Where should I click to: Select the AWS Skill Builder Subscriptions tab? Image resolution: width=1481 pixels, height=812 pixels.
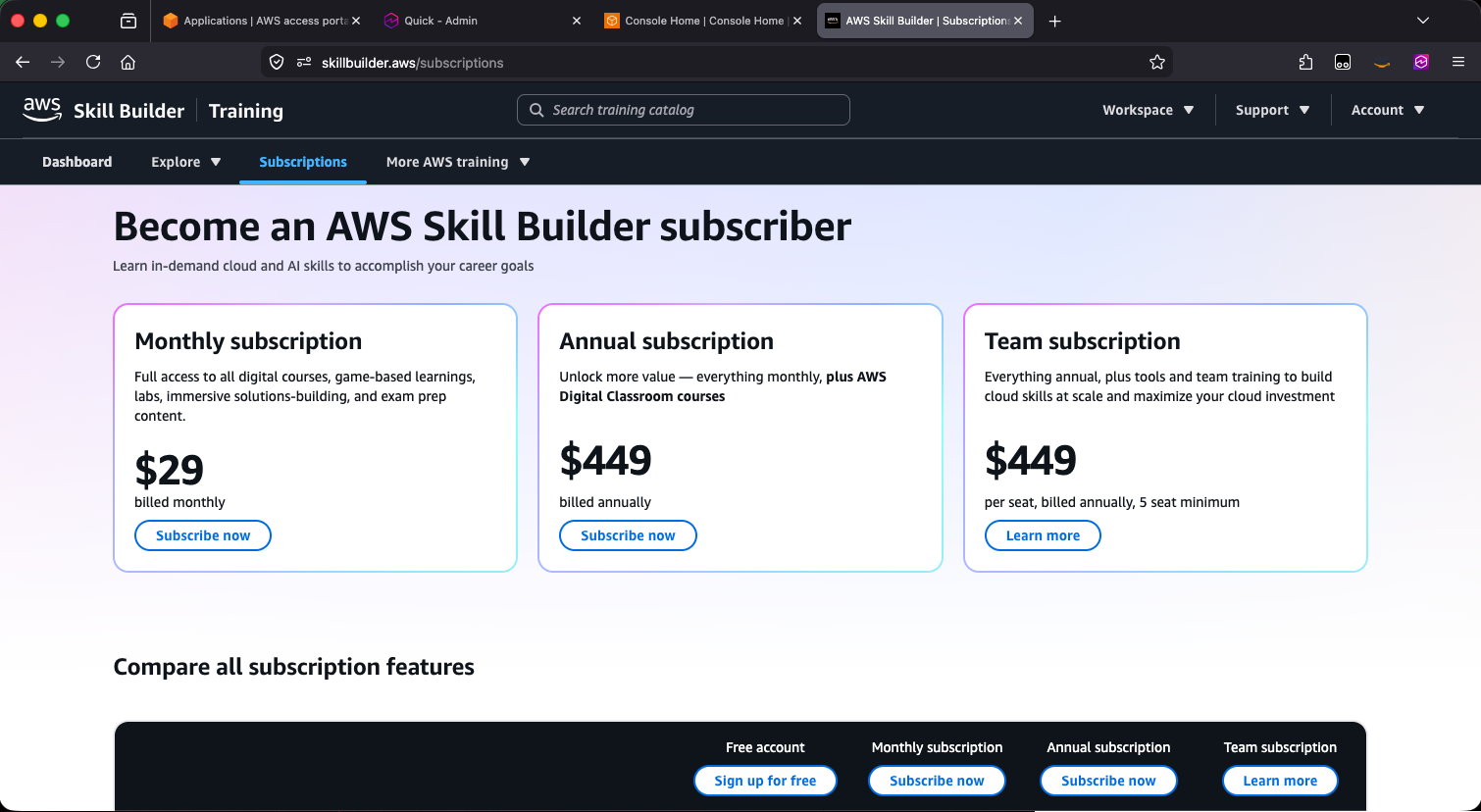click(x=925, y=21)
